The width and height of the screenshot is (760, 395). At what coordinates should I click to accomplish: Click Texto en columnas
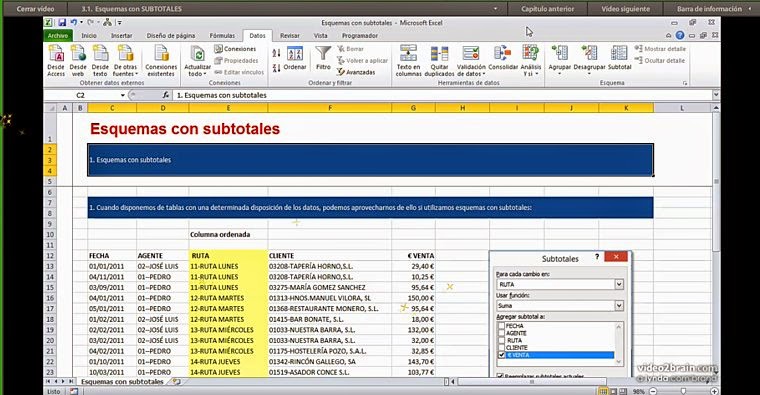point(408,60)
